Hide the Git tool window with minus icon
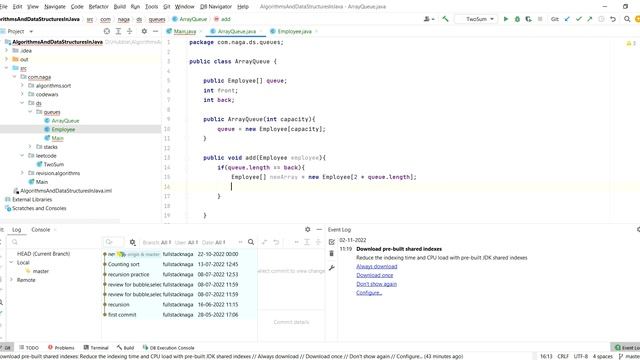The image size is (640, 360). pyautogui.click(x=319, y=229)
